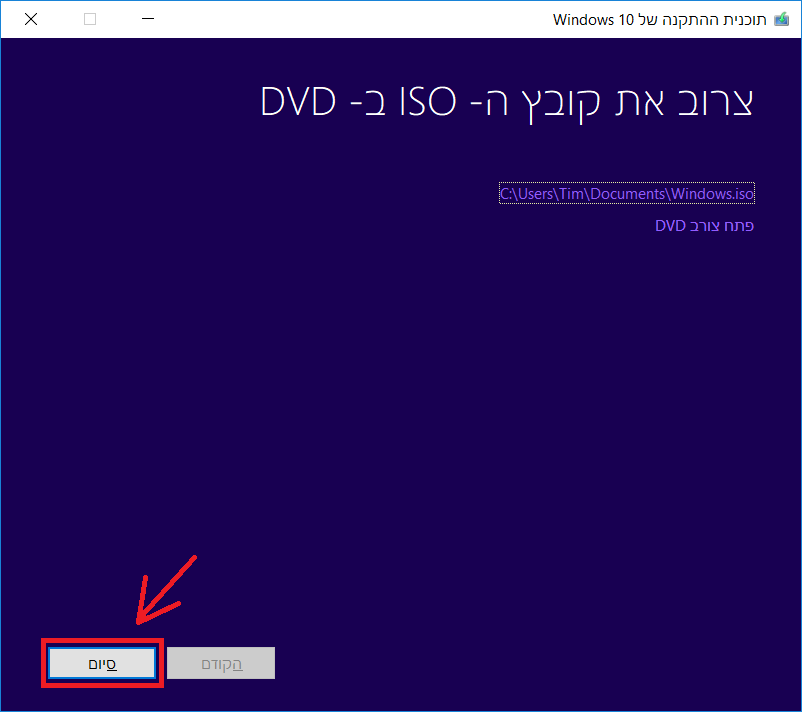Open the פתח צורב DVD link
802x712 pixels.
(704, 226)
